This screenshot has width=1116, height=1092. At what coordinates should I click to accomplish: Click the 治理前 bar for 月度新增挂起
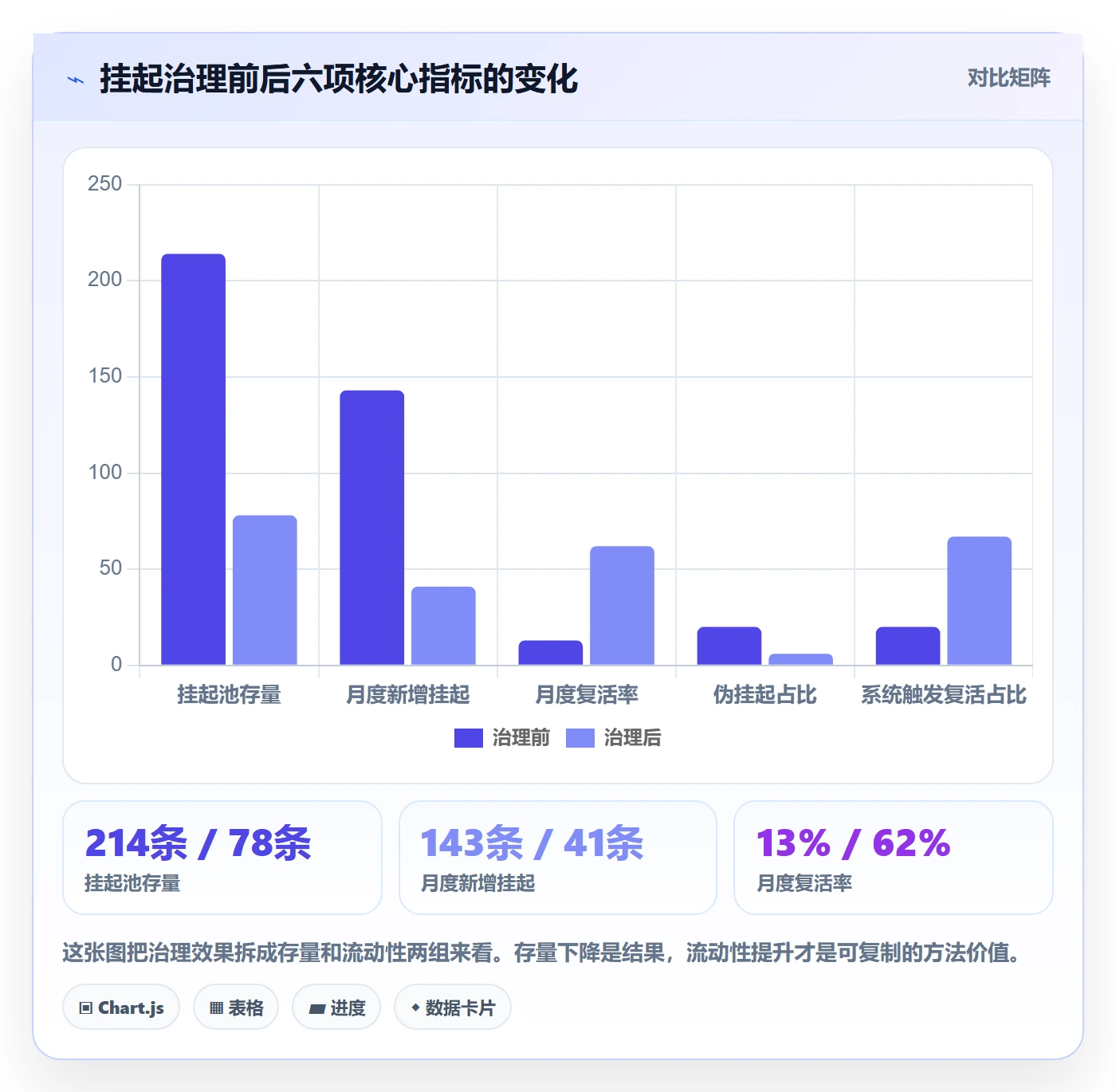[372, 528]
